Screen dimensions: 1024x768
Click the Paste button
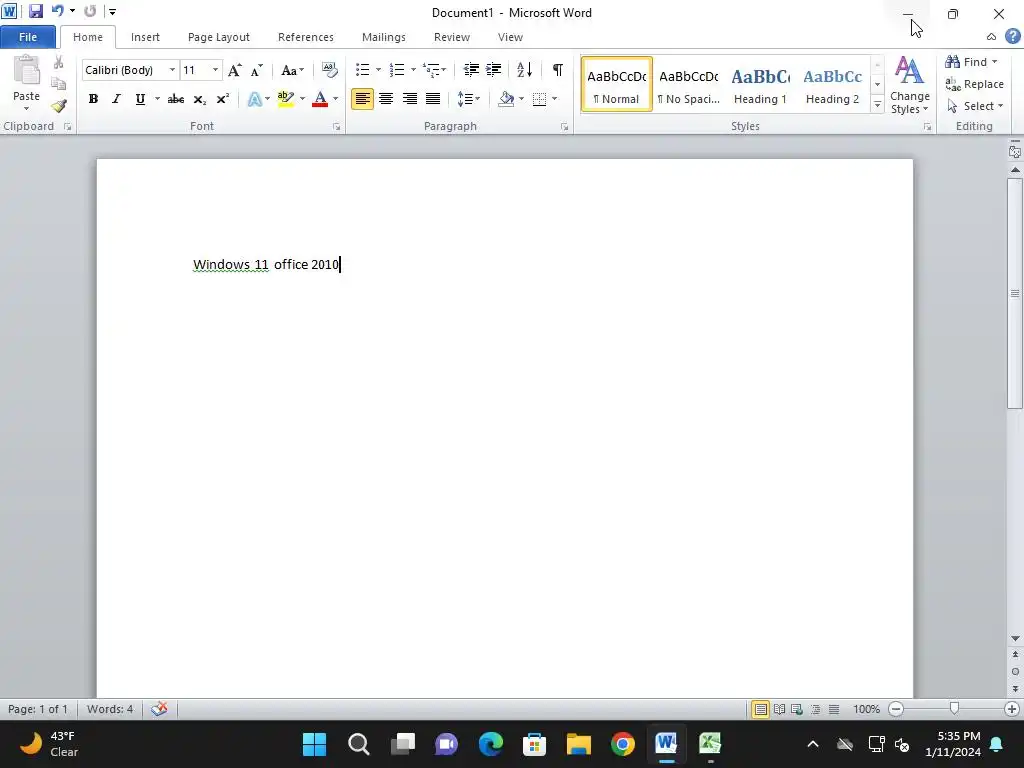pyautogui.click(x=27, y=80)
